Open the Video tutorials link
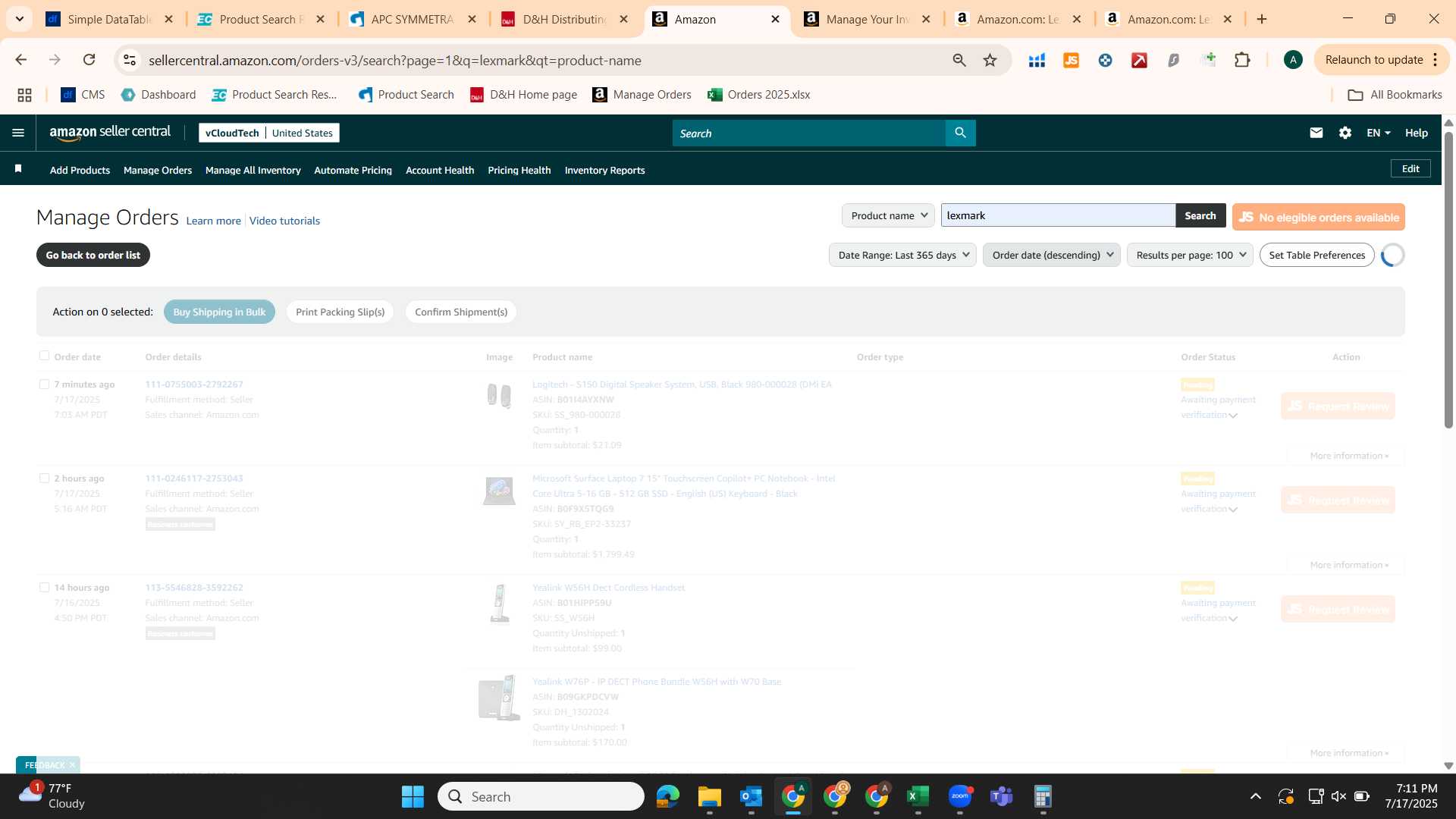This screenshot has width=1456, height=819. coord(284,221)
